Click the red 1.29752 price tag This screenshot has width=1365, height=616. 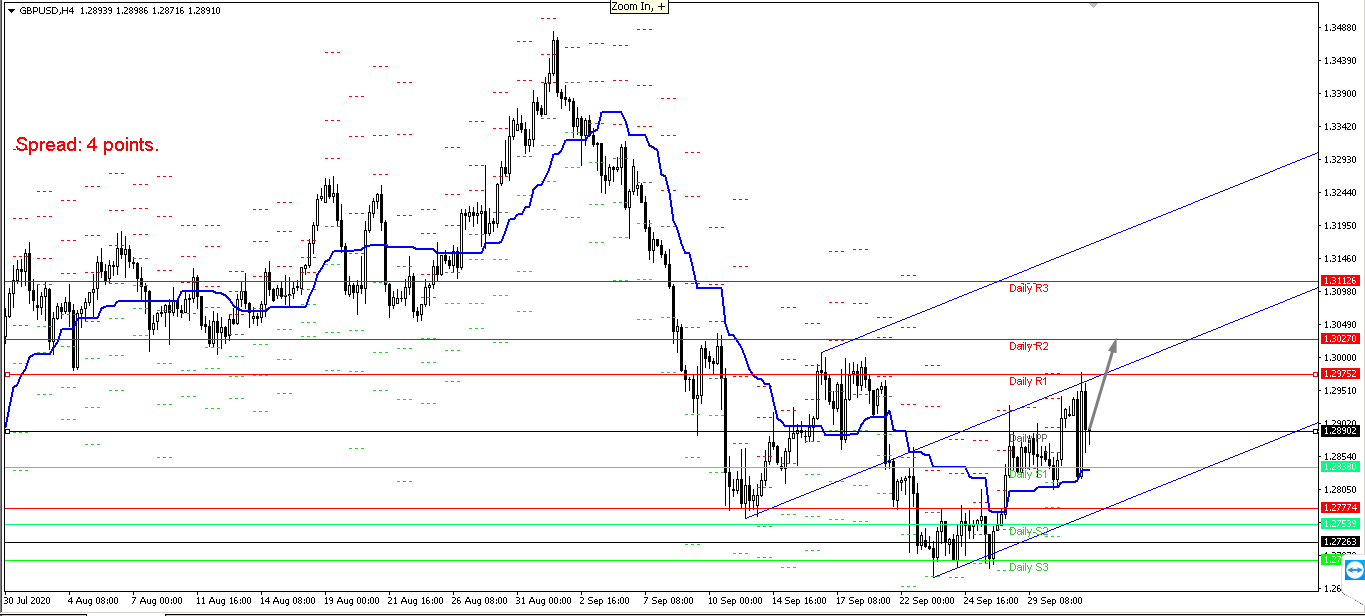click(x=1339, y=373)
